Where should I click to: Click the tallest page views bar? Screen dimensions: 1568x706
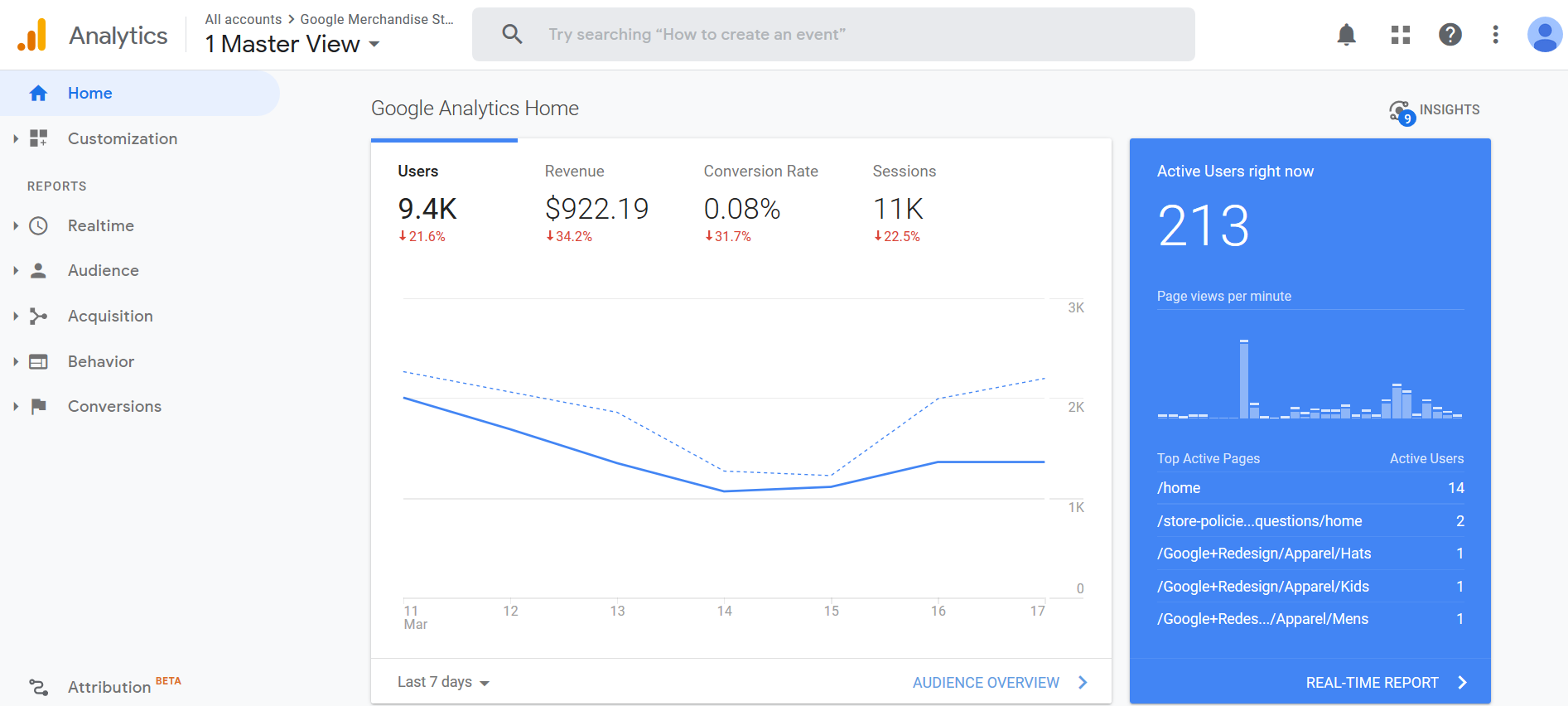coord(1244,379)
